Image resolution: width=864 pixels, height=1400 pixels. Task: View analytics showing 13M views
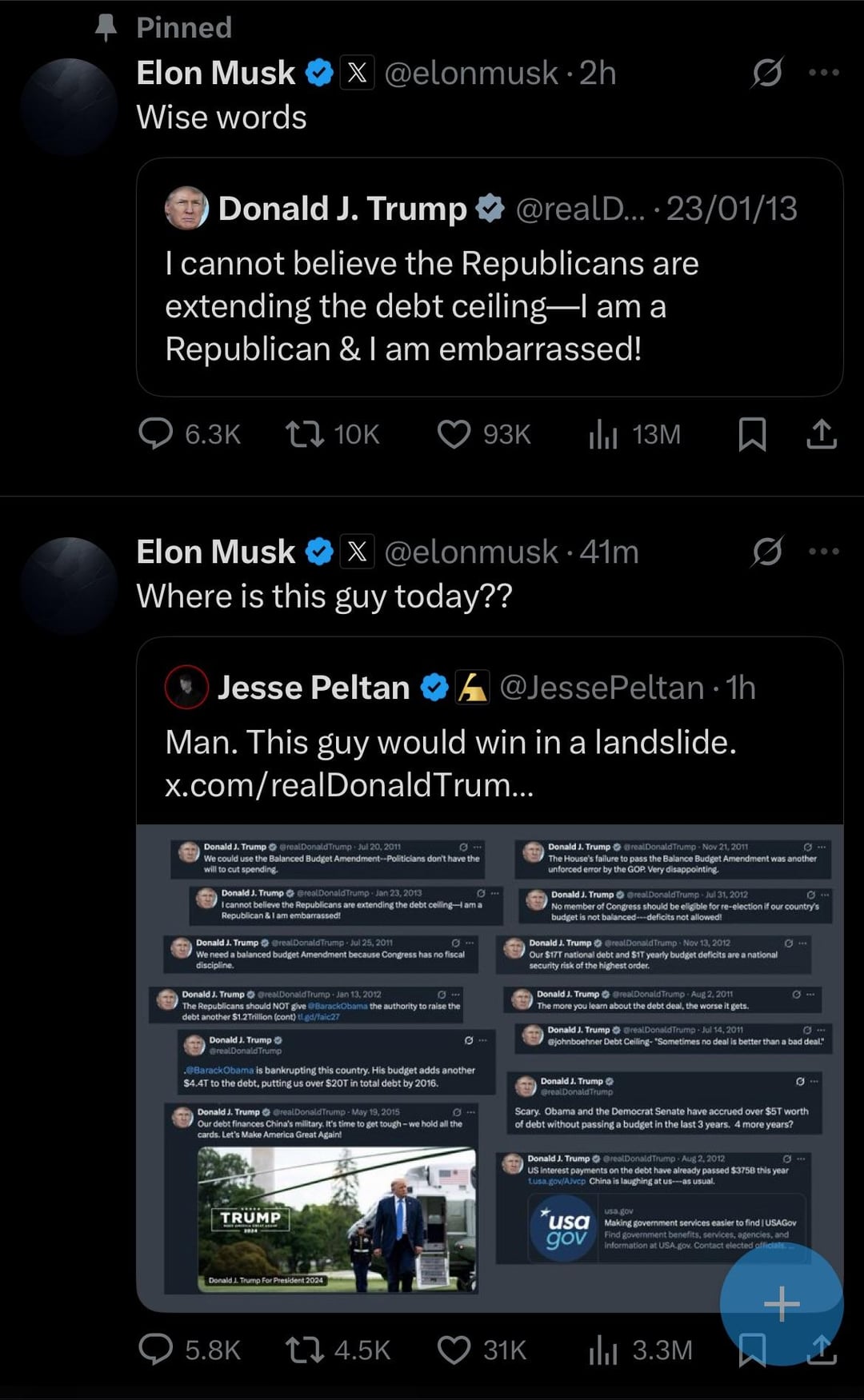604,434
